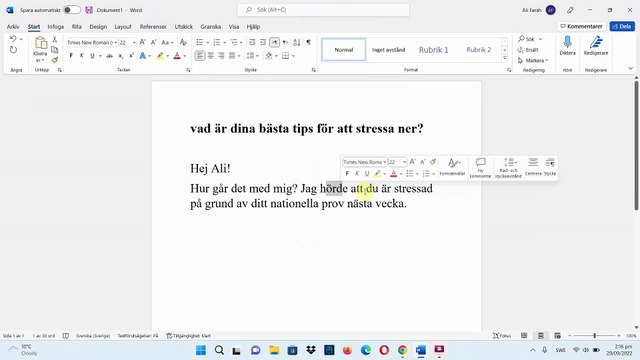The image size is (640, 360).
Task: Add Ny kommentar from the floating toolbar
Action: (x=480, y=168)
